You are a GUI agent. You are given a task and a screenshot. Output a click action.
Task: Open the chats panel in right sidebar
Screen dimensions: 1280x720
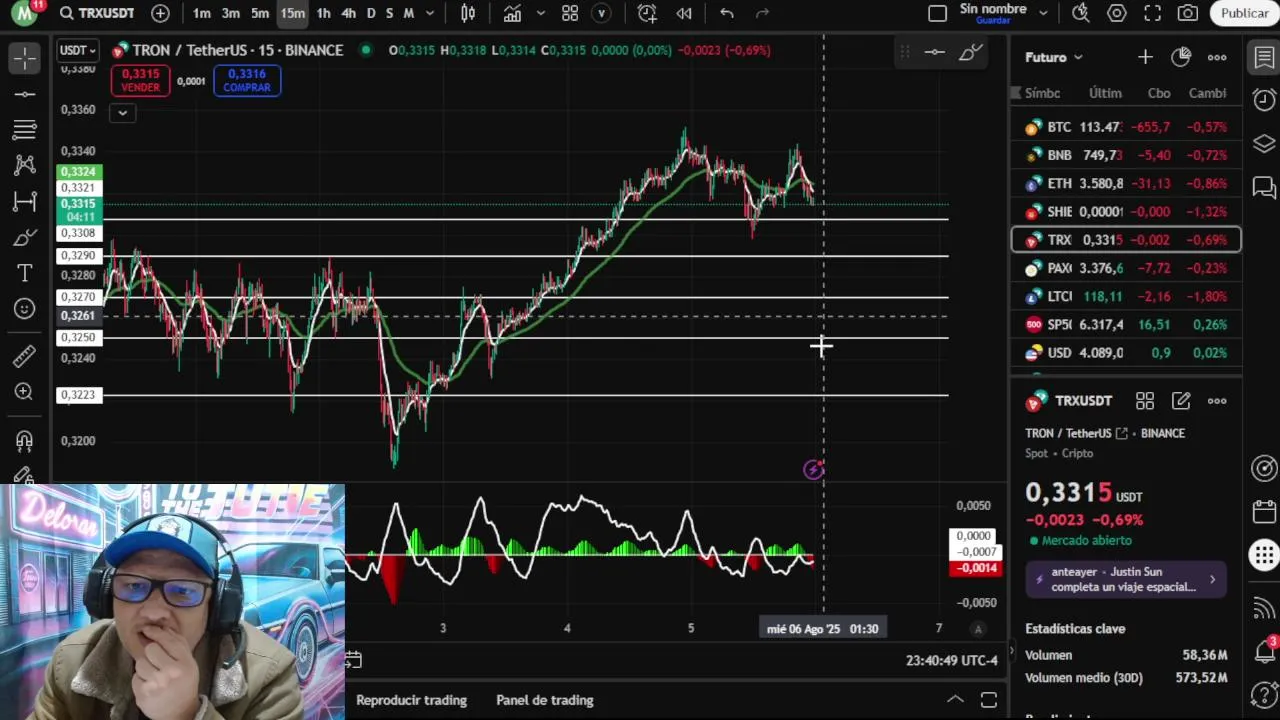[1264, 187]
